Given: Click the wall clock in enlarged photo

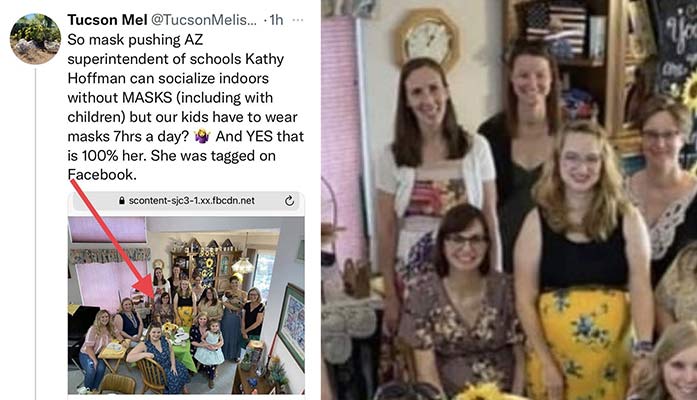Looking at the screenshot, I should 427,39.
